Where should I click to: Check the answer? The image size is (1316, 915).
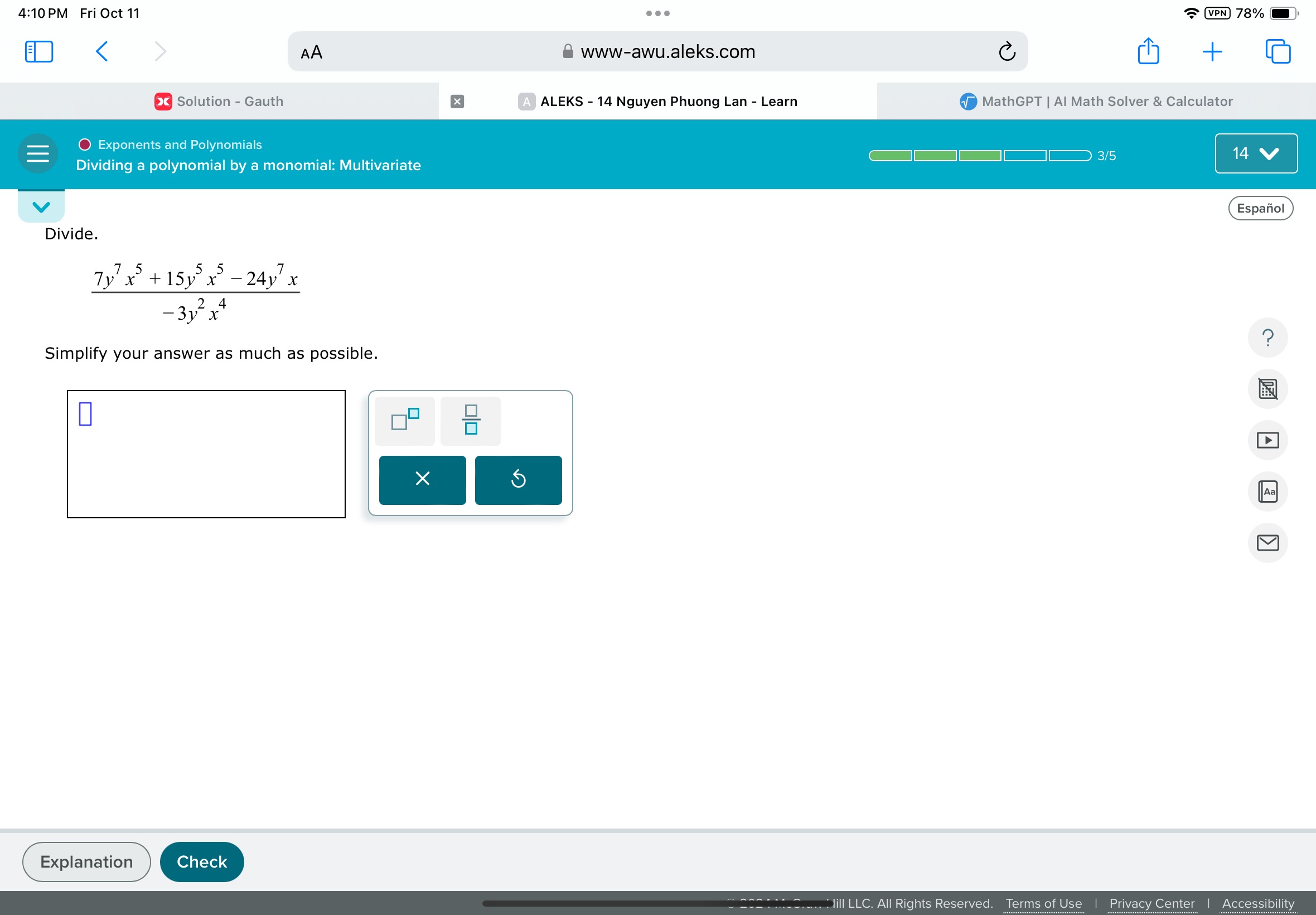click(202, 861)
